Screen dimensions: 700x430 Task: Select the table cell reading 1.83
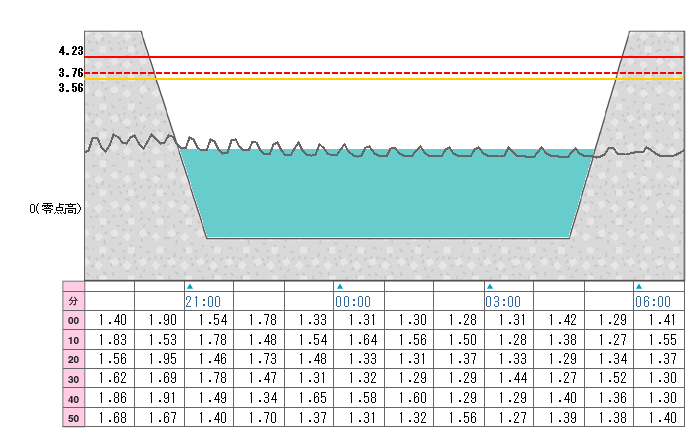pyautogui.click(x=109, y=340)
